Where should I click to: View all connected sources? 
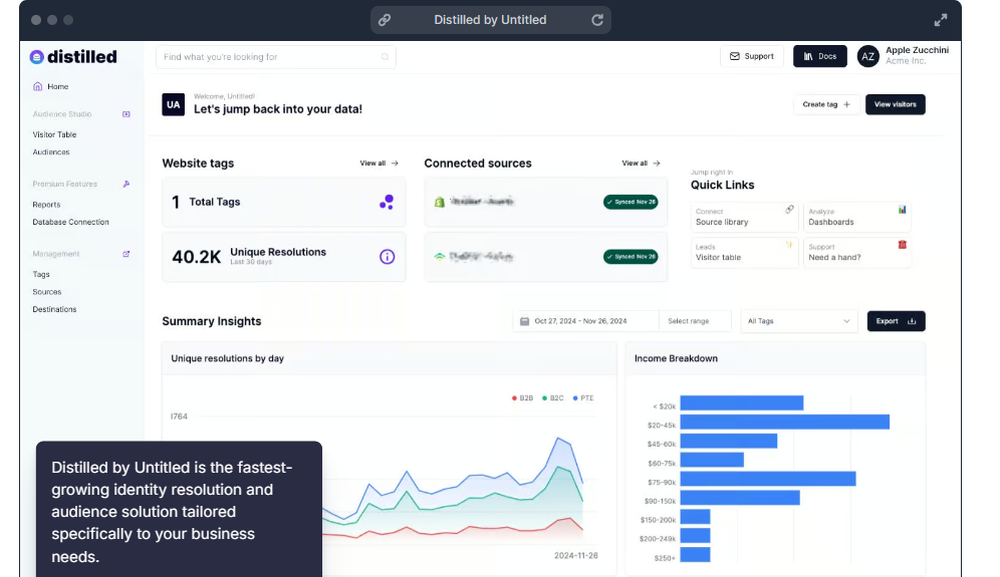[x=642, y=163]
